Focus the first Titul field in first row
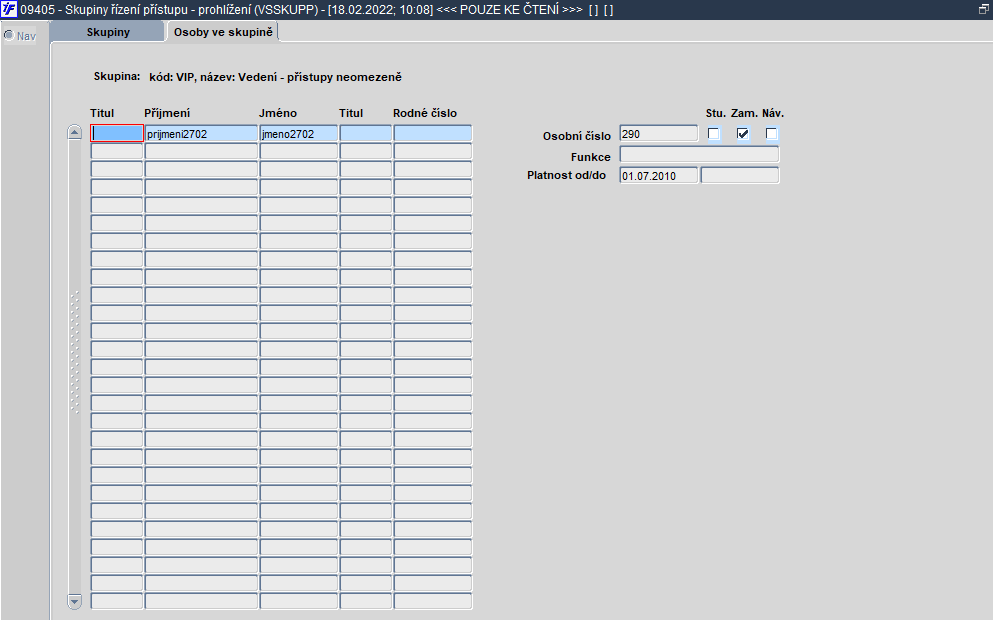The height and width of the screenshot is (620, 993). pos(117,133)
